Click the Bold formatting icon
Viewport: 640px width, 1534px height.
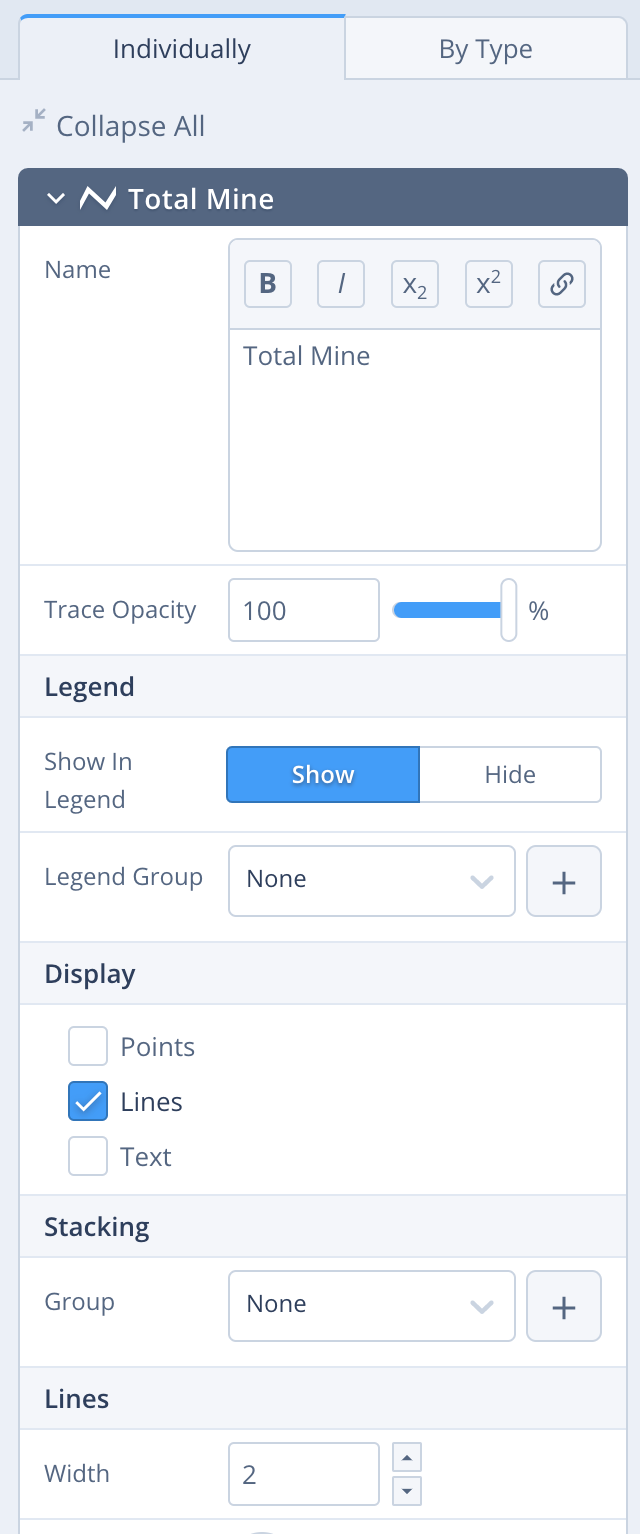tap(268, 284)
